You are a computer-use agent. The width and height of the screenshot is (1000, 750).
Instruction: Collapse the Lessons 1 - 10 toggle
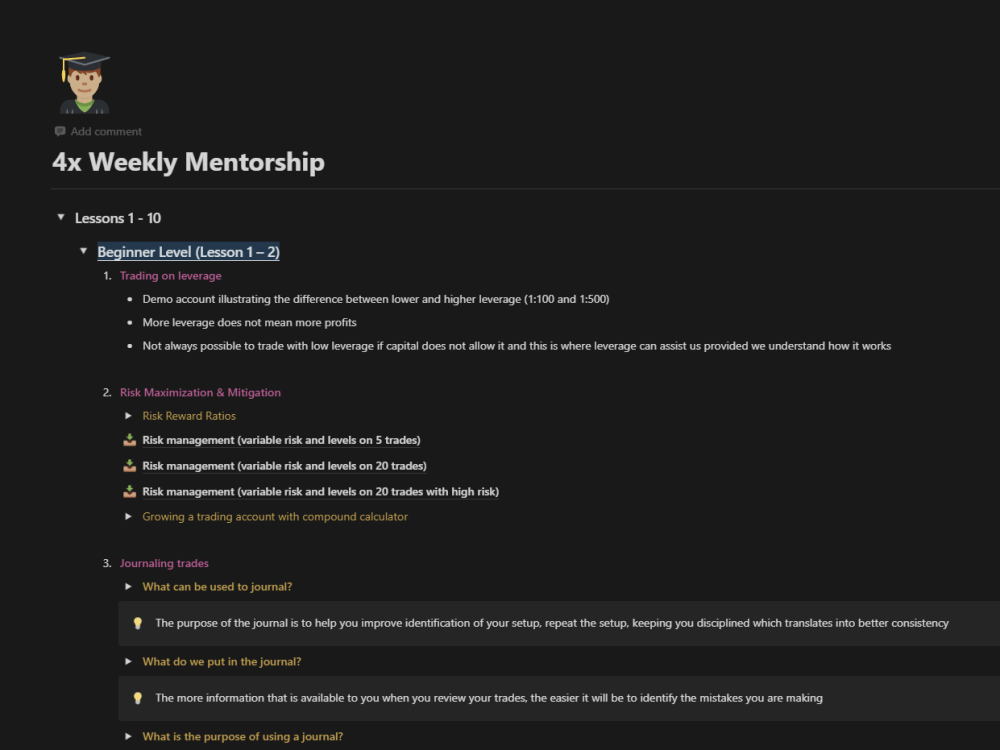60,217
